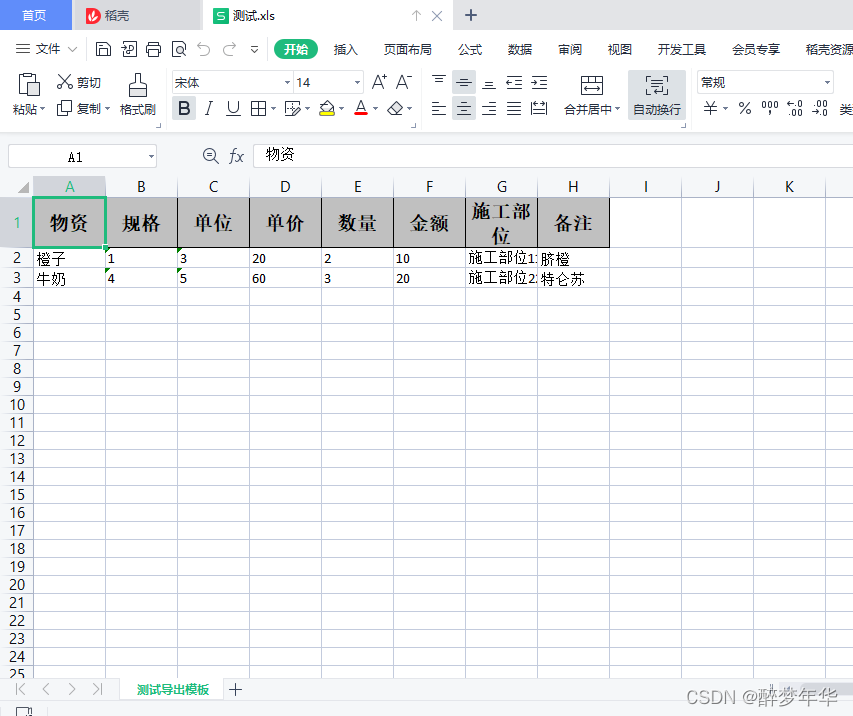
Task: Open the Paste options arrow
Action: (x=42, y=109)
